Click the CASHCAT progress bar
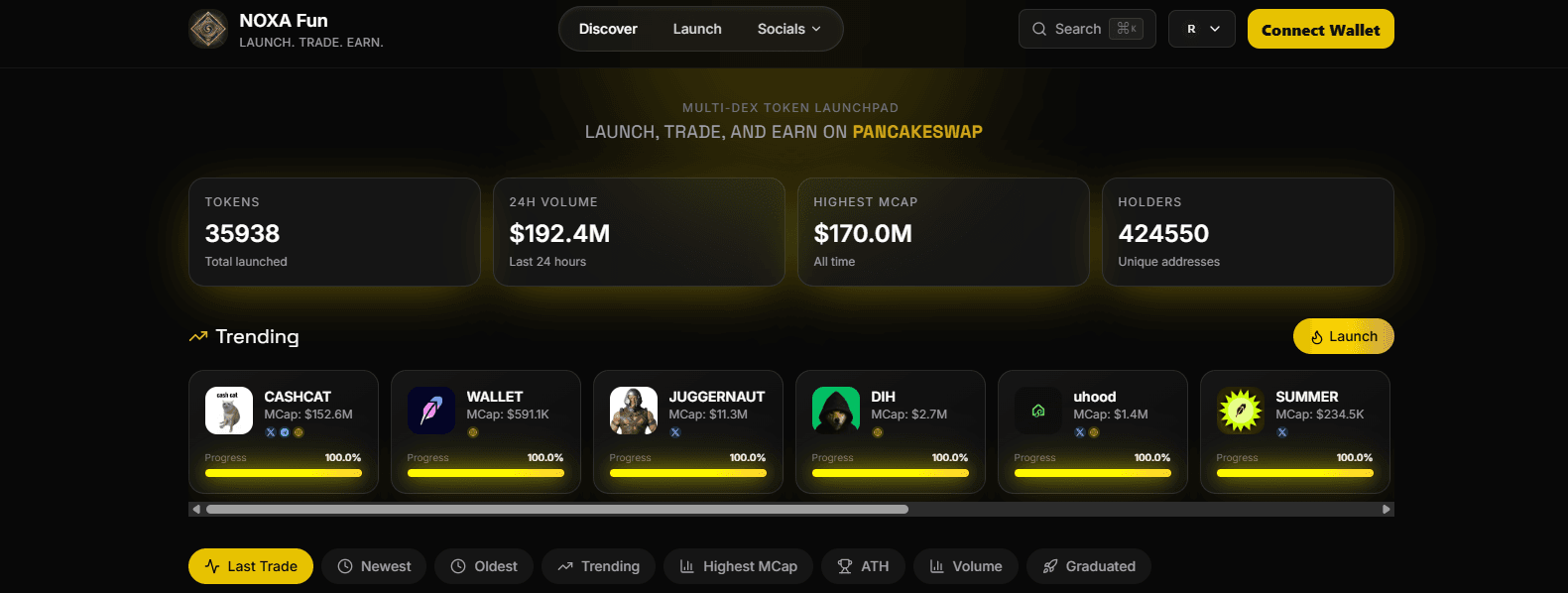Viewport: 1568px width, 593px height. coord(284,473)
